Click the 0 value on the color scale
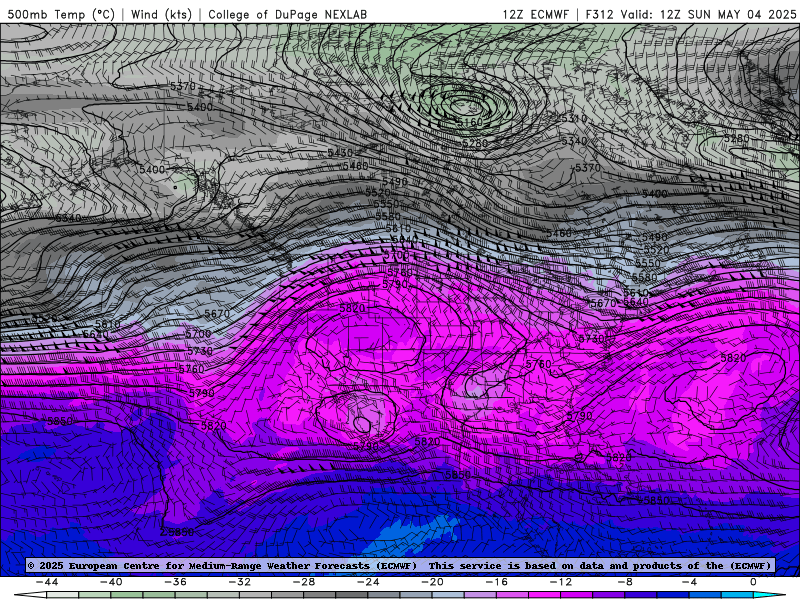The height and width of the screenshot is (600, 800). tap(753, 582)
